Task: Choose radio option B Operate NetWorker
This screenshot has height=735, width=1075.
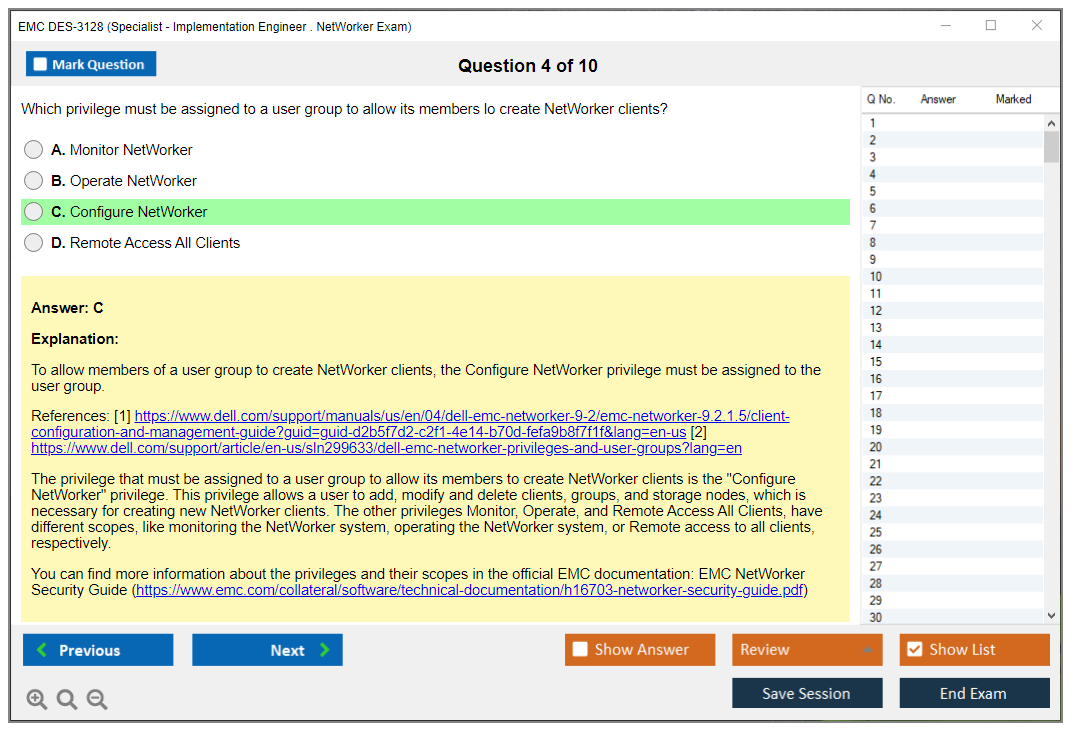Action: (34, 181)
